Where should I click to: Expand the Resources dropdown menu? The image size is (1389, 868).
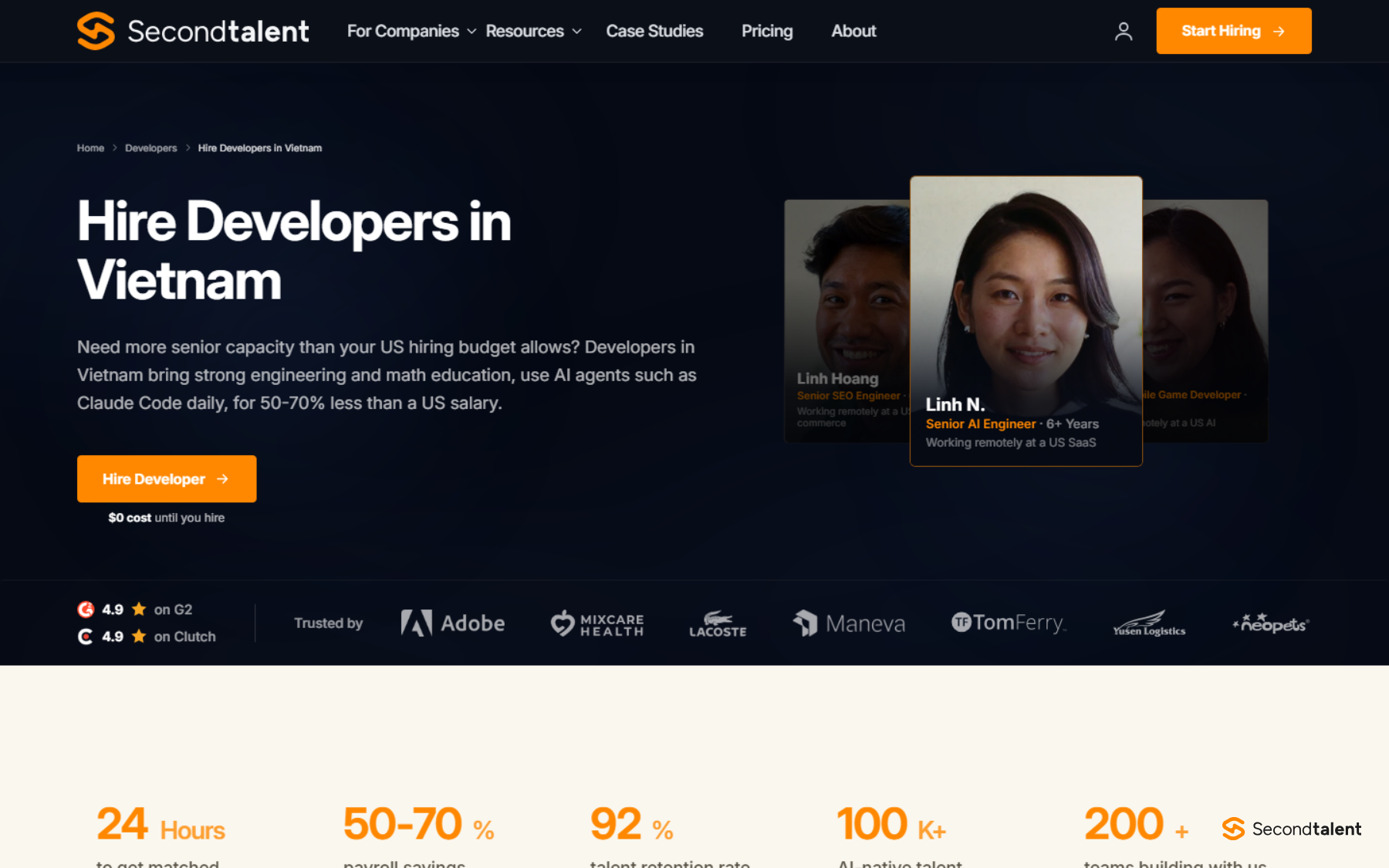click(533, 31)
